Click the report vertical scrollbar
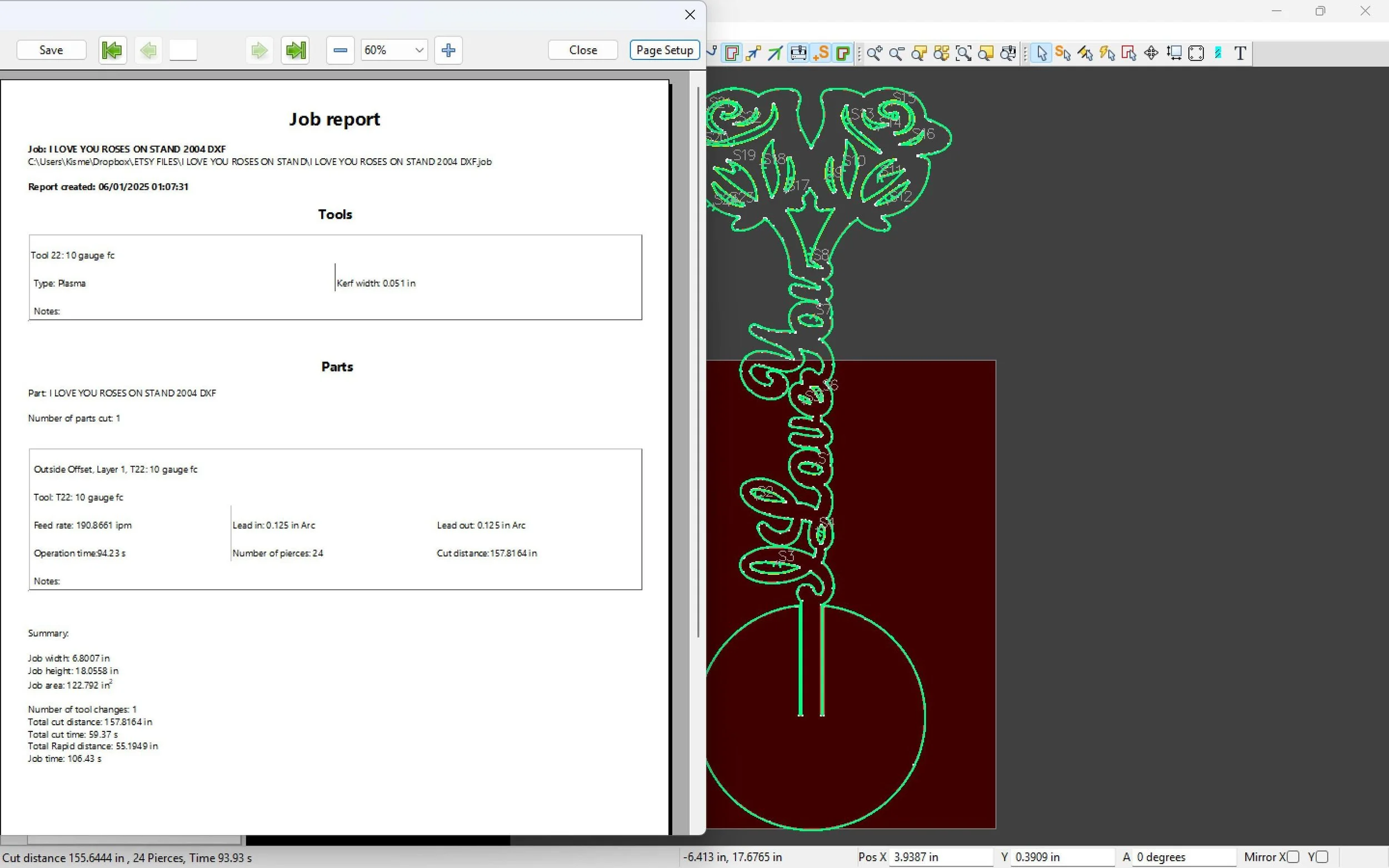The width and height of the screenshot is (1389, 868). [698, 362]
